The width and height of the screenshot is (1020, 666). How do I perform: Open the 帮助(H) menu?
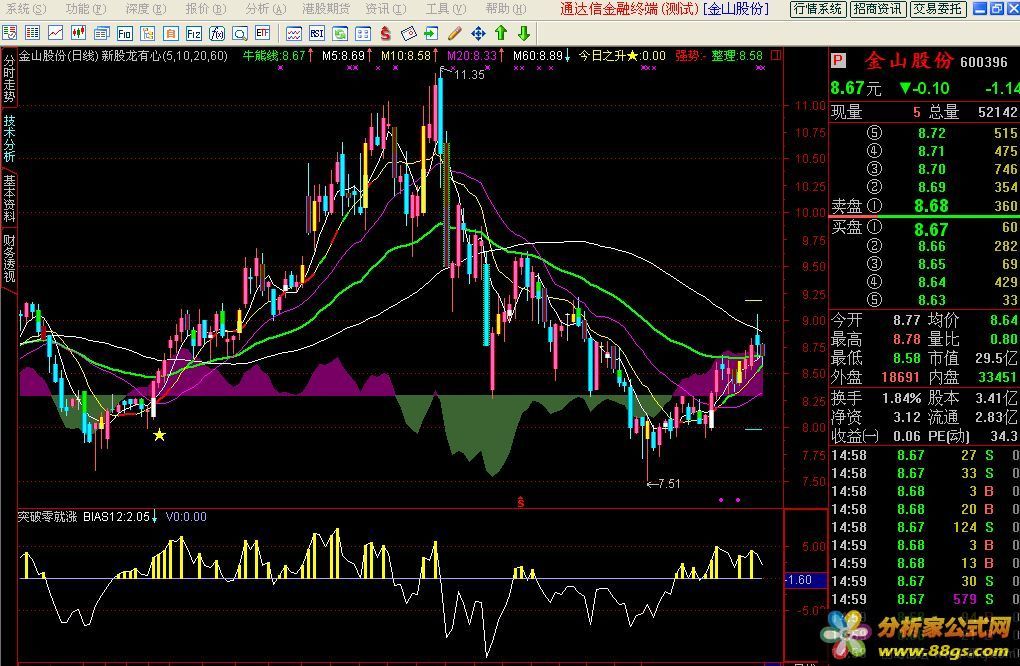pyautogui.click(x=505, y=8)
